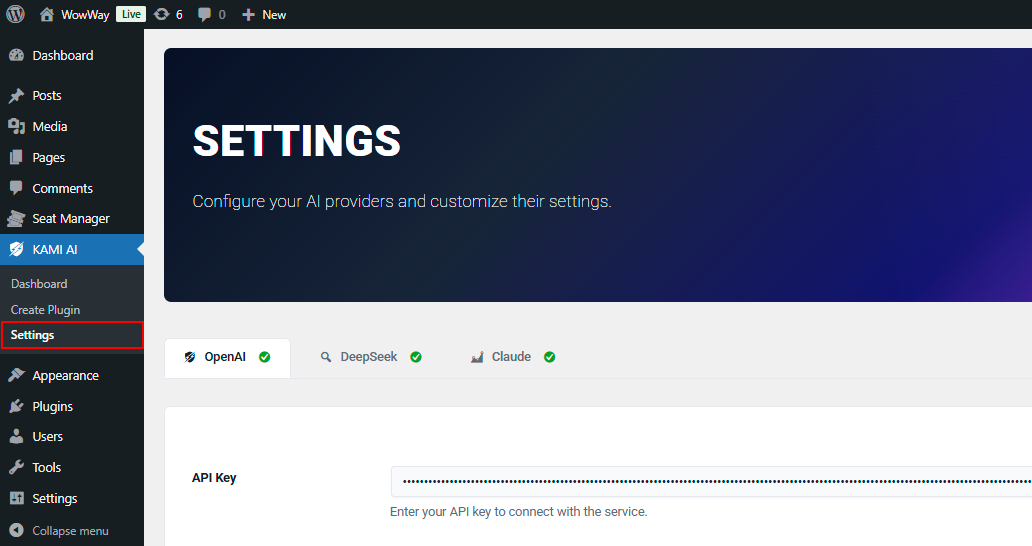This screenshot has width=1032, height=546.
Task: Open the Seat Manager menu
Action: click(72, 218)
